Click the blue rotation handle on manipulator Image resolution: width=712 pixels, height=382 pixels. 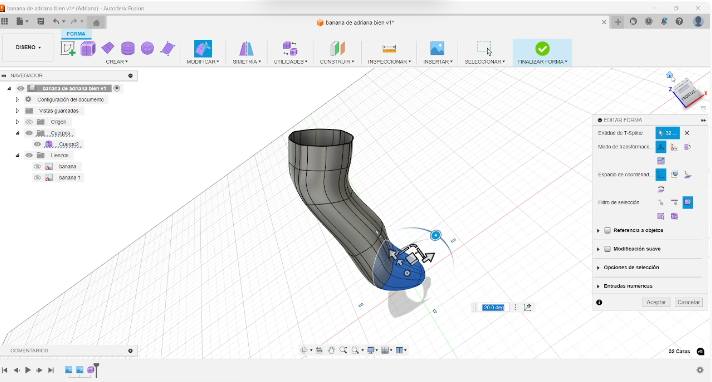(x=435, y=235)
